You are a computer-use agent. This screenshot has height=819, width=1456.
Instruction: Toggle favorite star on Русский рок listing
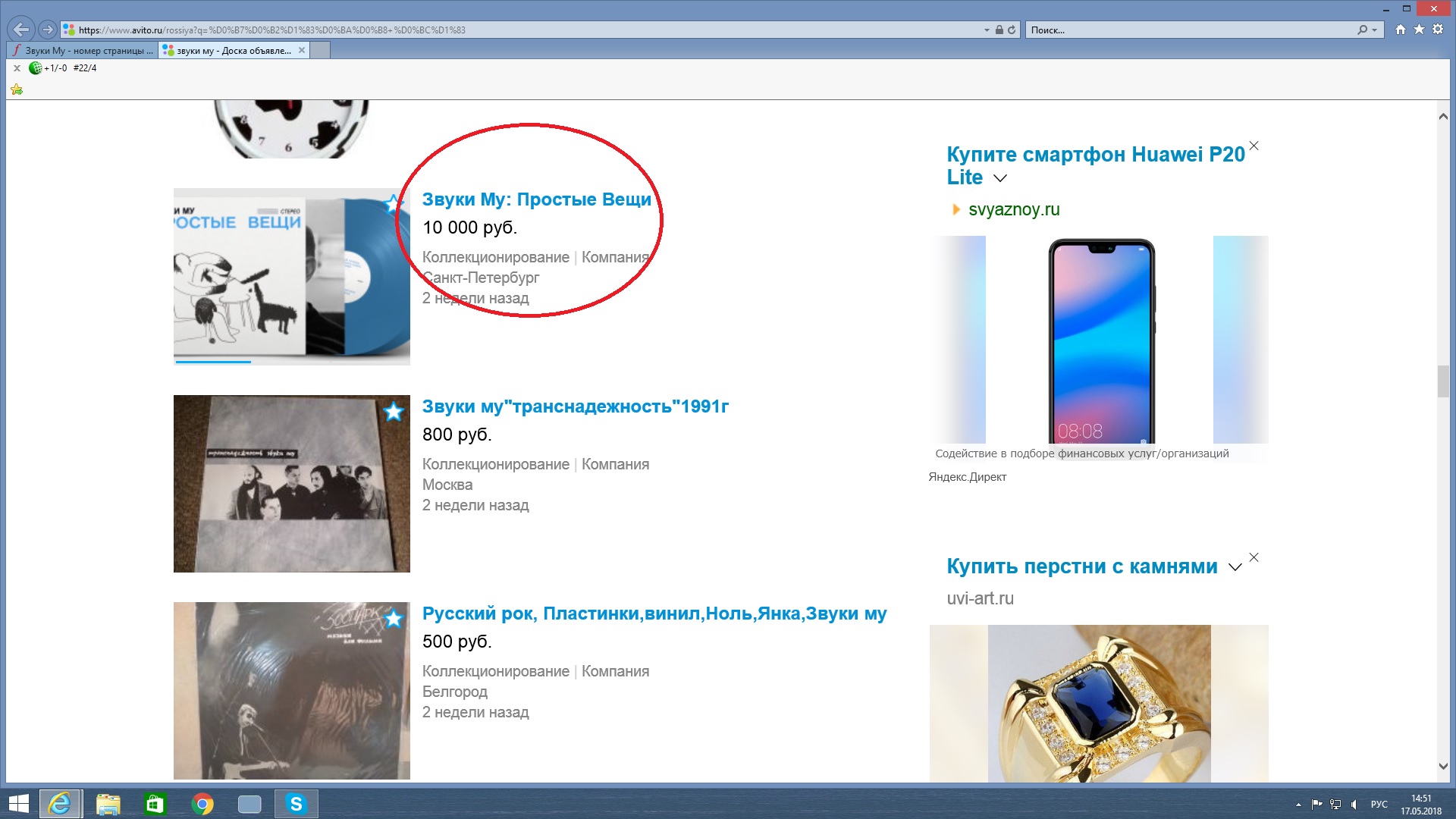[393, 619]
